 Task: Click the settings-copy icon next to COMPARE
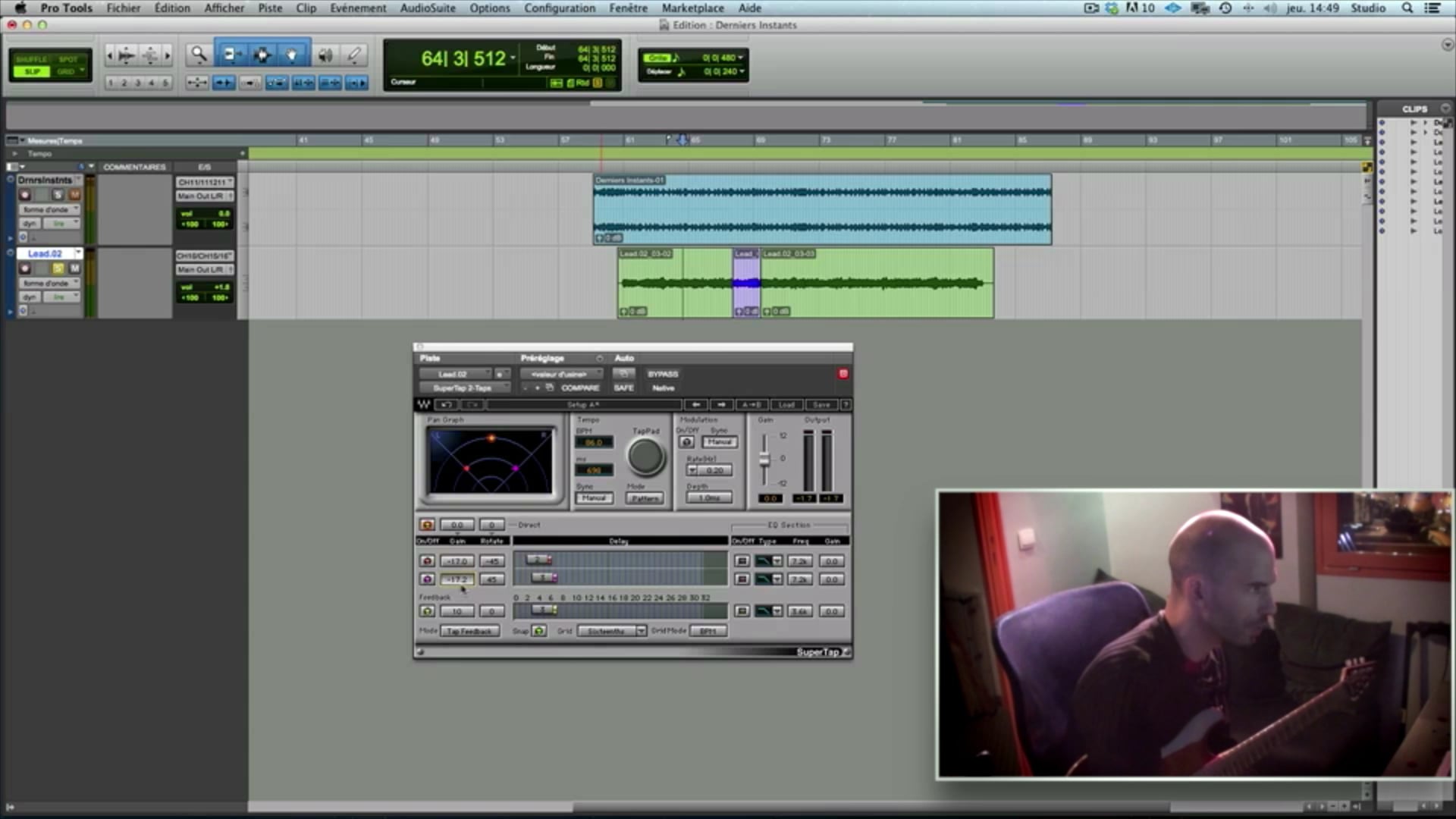(x=550, y=388)
